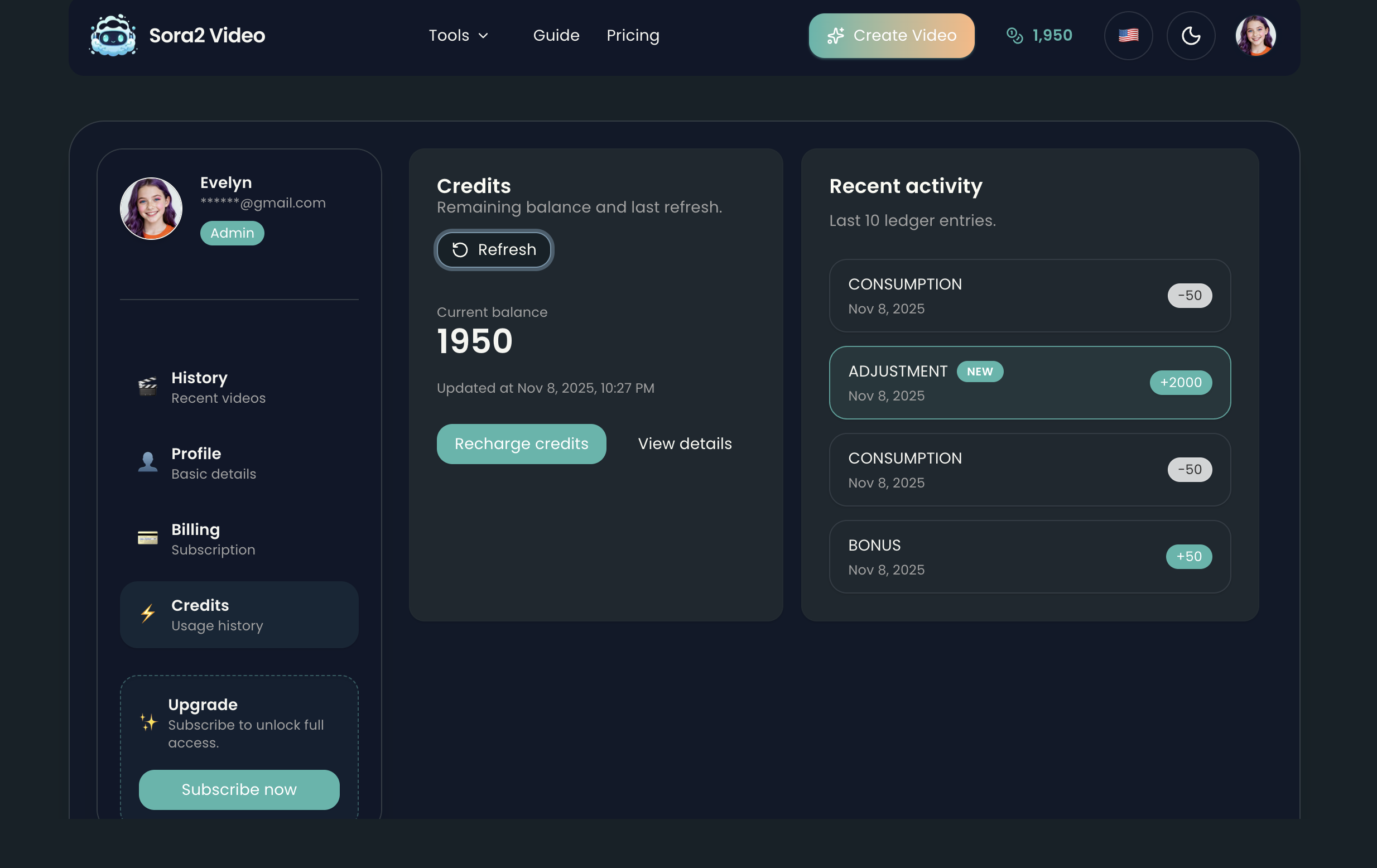
Task: Click the chevron next to Tools
Action: [483, 36]
